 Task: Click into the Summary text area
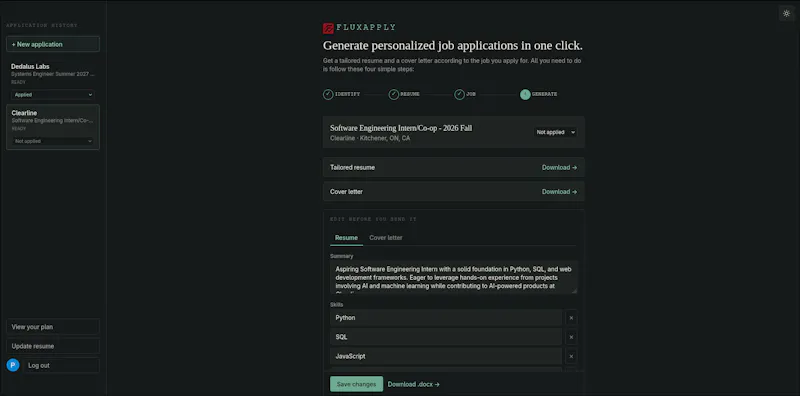(x=454, y=277)
